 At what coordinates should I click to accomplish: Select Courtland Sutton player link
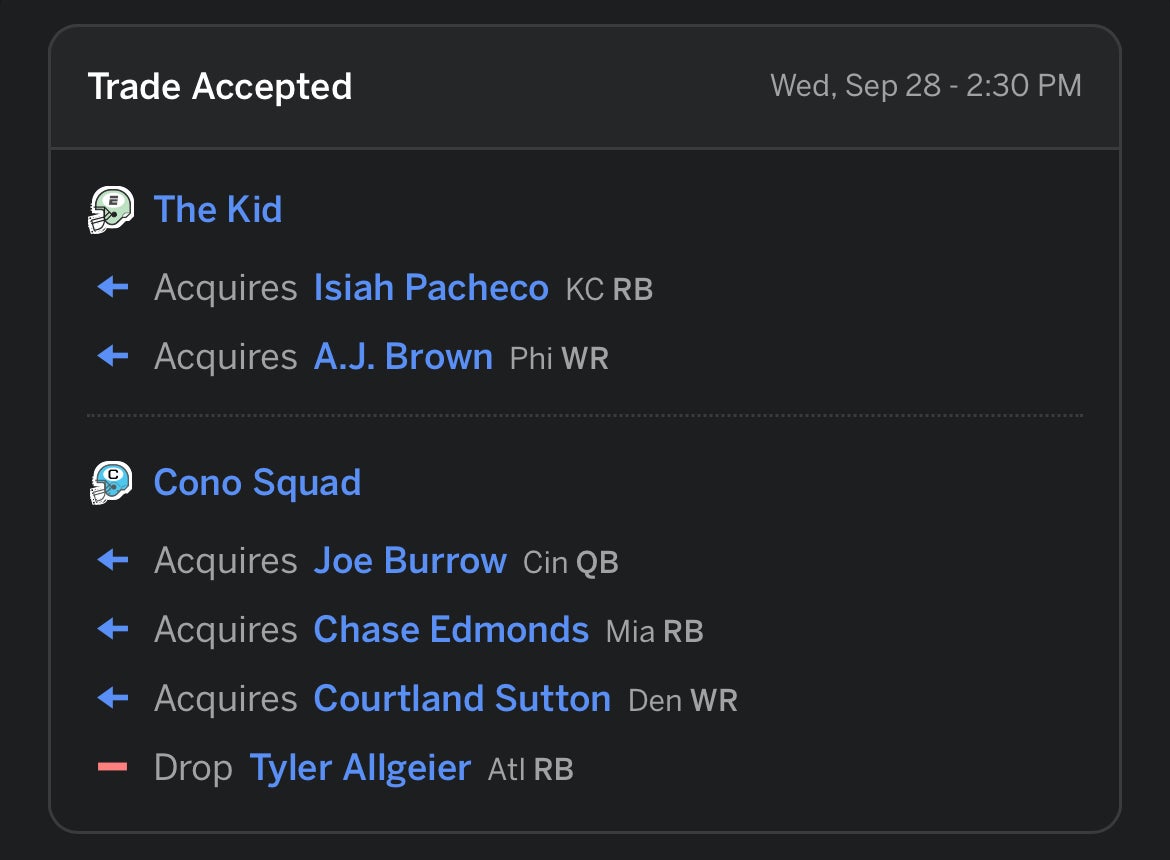[462, 698]
